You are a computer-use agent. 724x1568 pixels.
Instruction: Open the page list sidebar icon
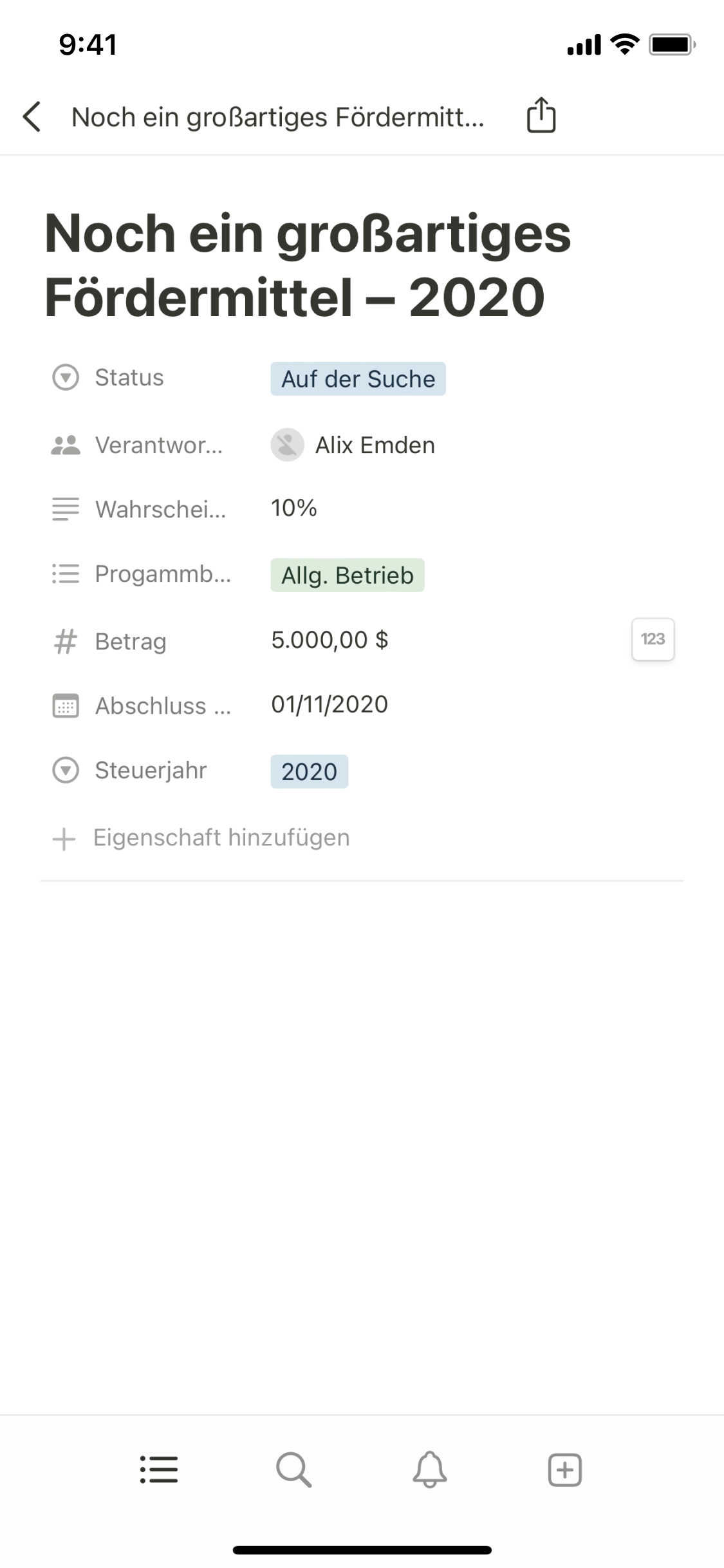coord(159,1470)
